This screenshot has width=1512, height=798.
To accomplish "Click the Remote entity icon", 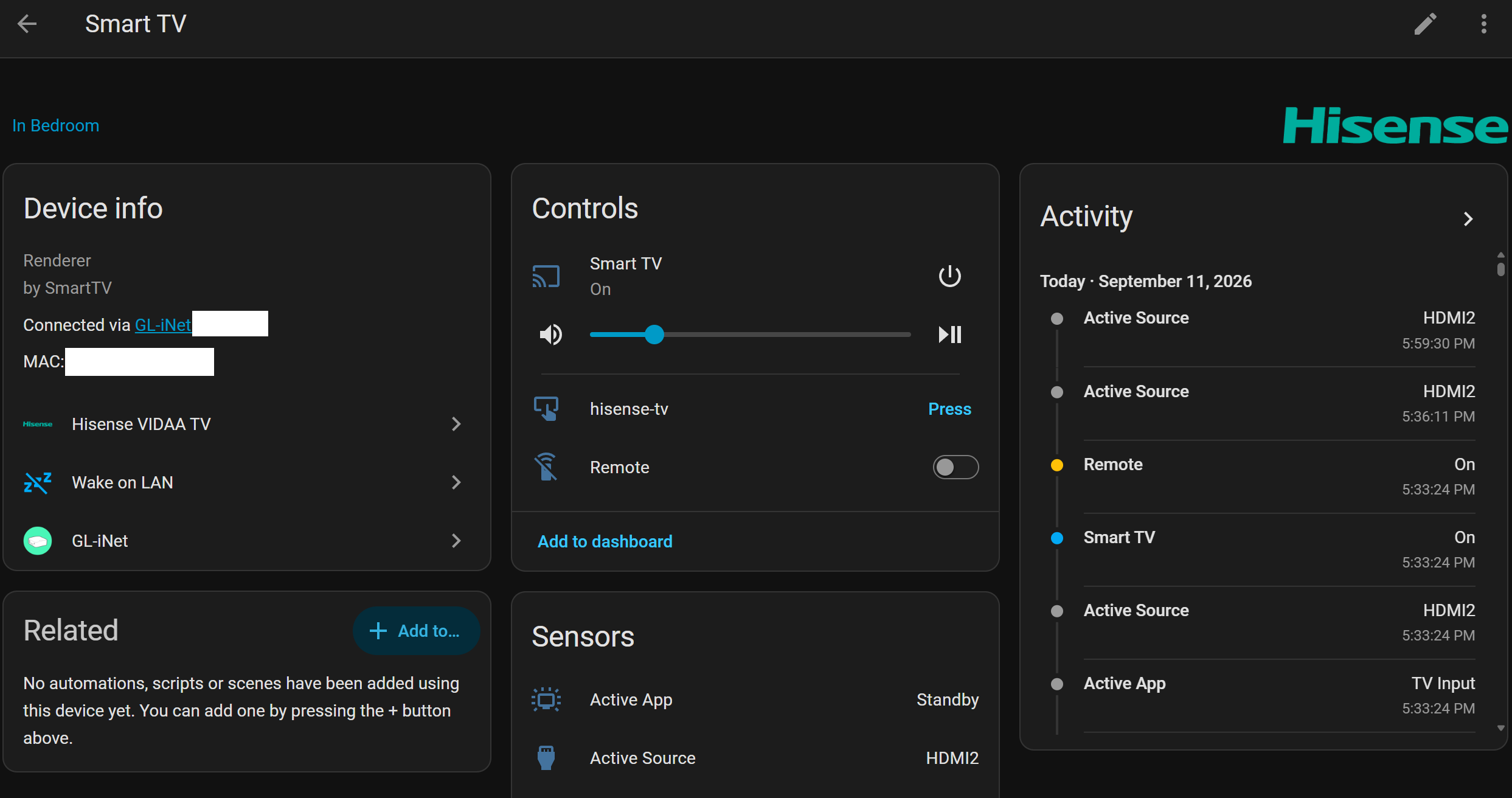I will click(x=546, y=467).
